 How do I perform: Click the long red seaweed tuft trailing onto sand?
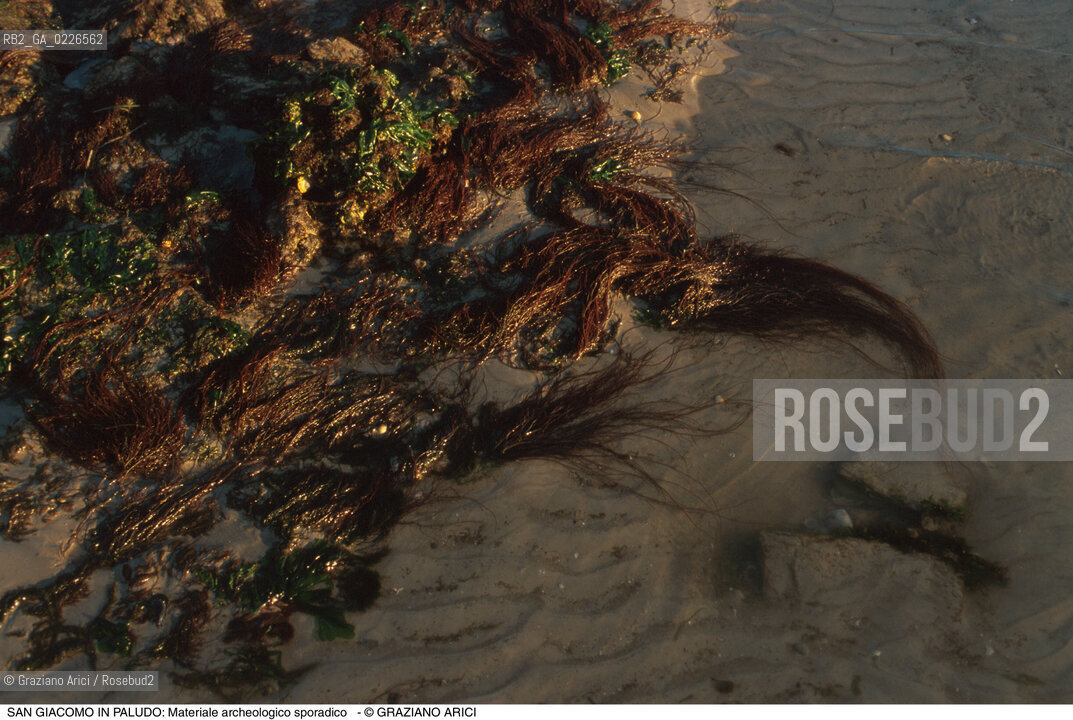pos(820,300)
